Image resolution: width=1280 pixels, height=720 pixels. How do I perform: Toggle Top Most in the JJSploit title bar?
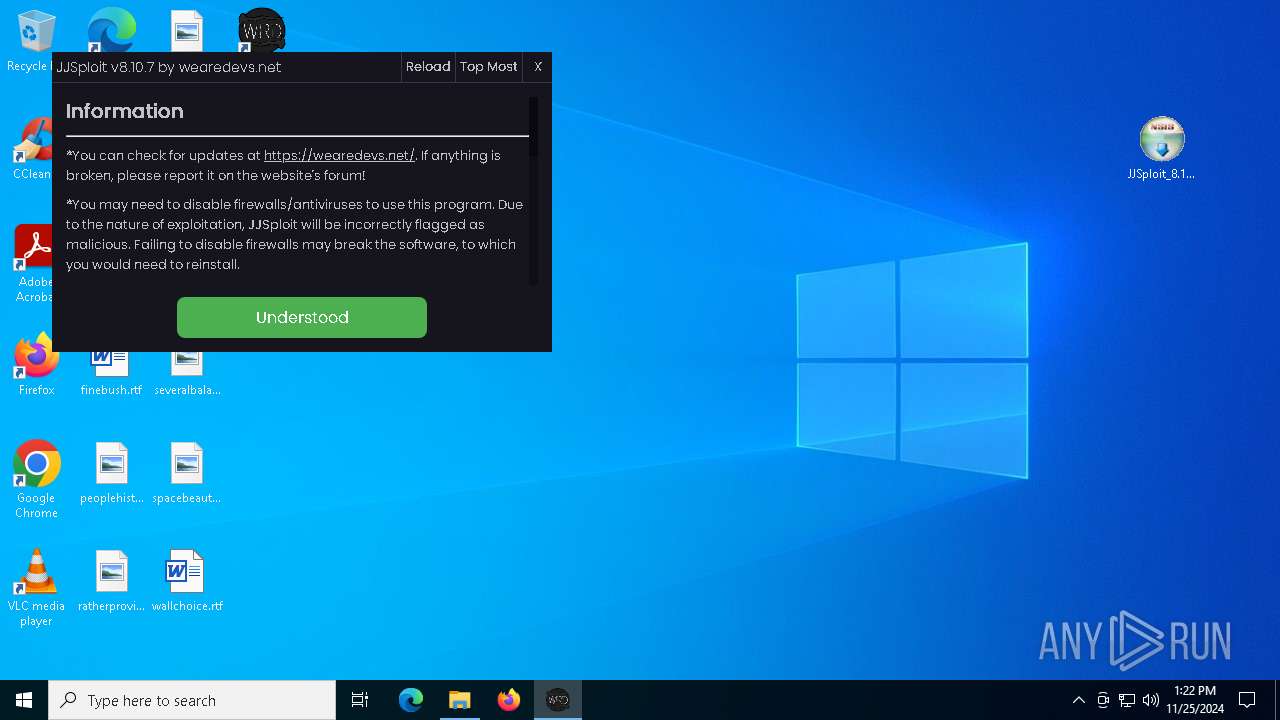tap(489, 67)
